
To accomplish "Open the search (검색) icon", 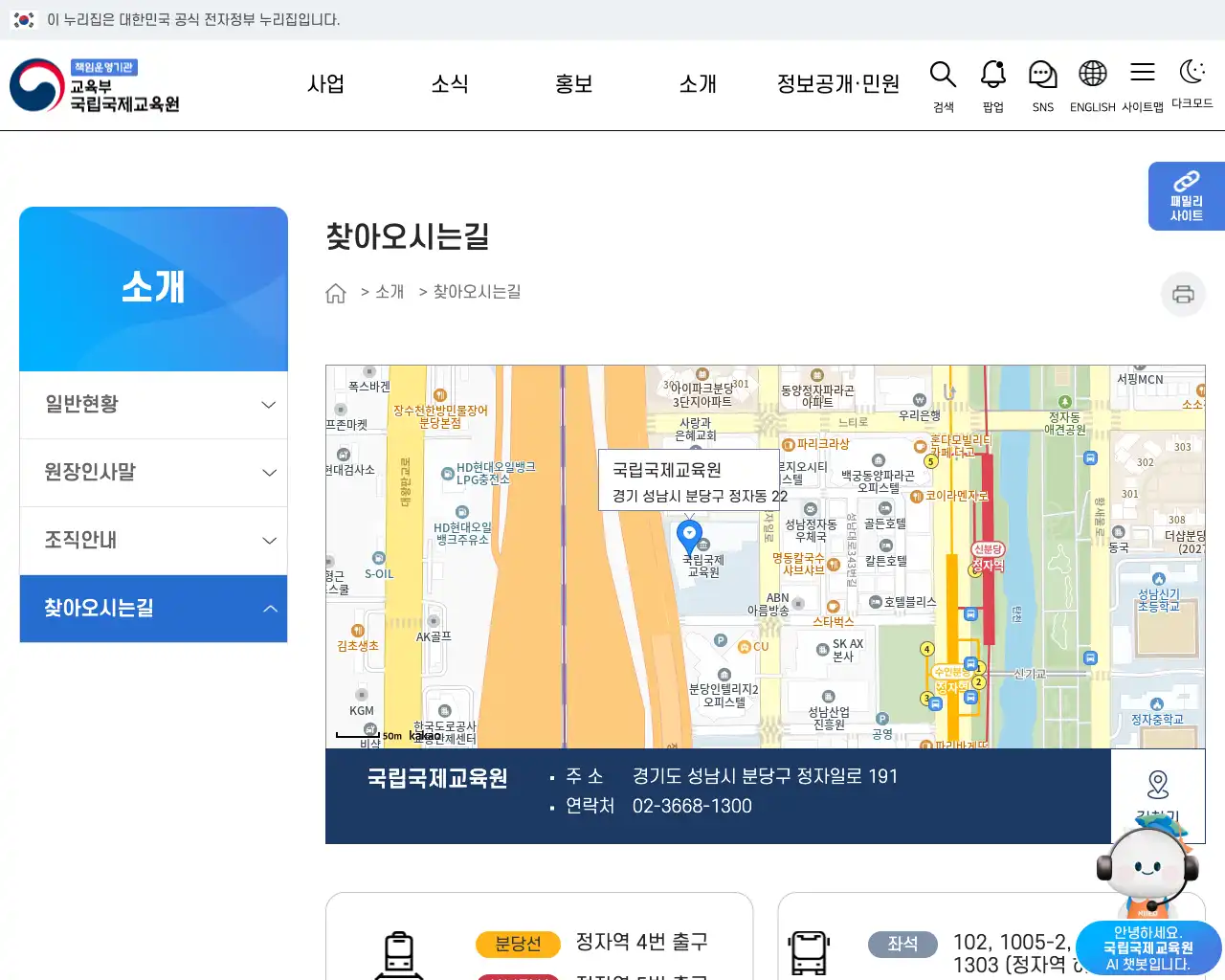I will click(944, 86).
